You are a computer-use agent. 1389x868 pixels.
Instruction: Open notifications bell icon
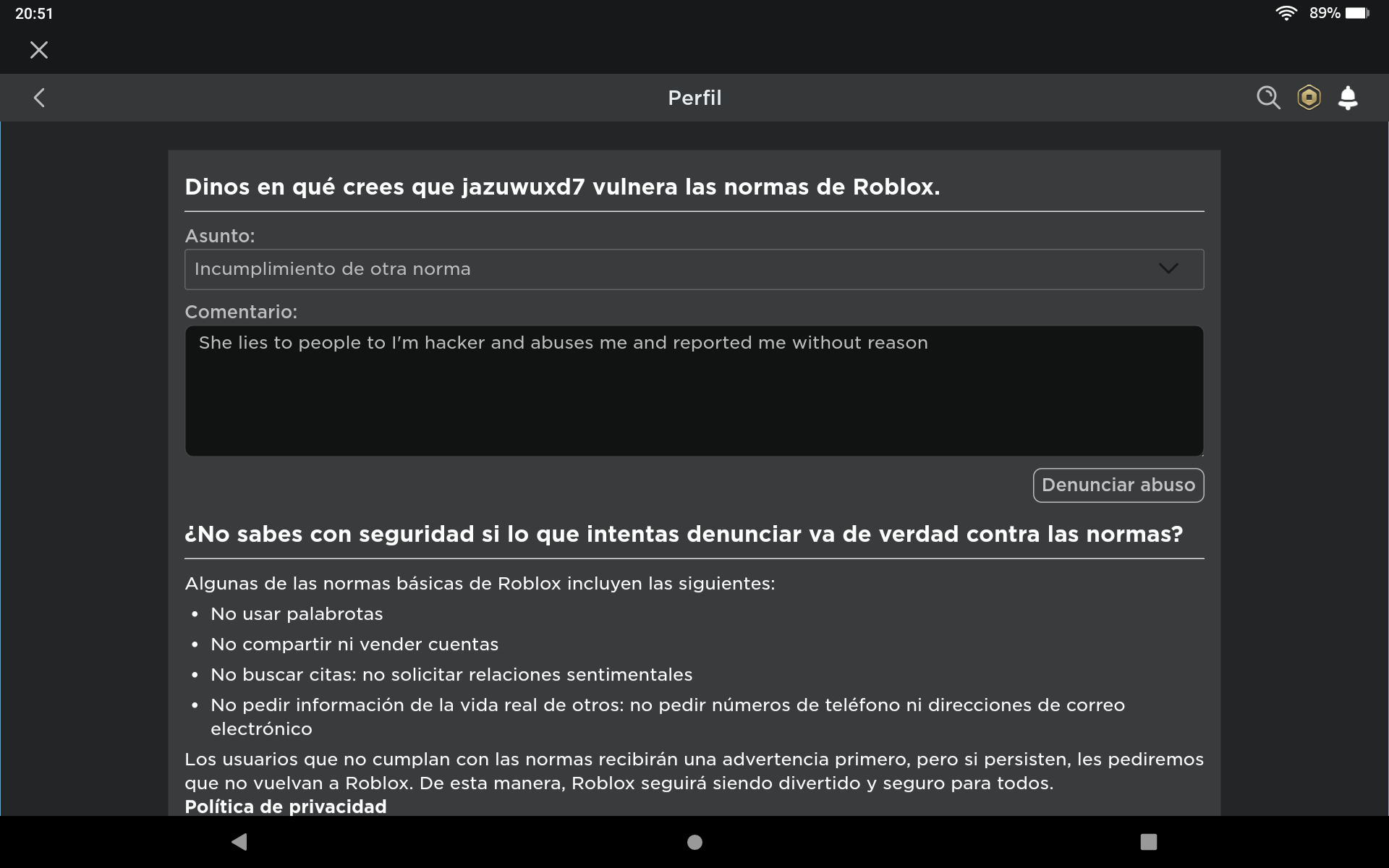[1348, 98]
